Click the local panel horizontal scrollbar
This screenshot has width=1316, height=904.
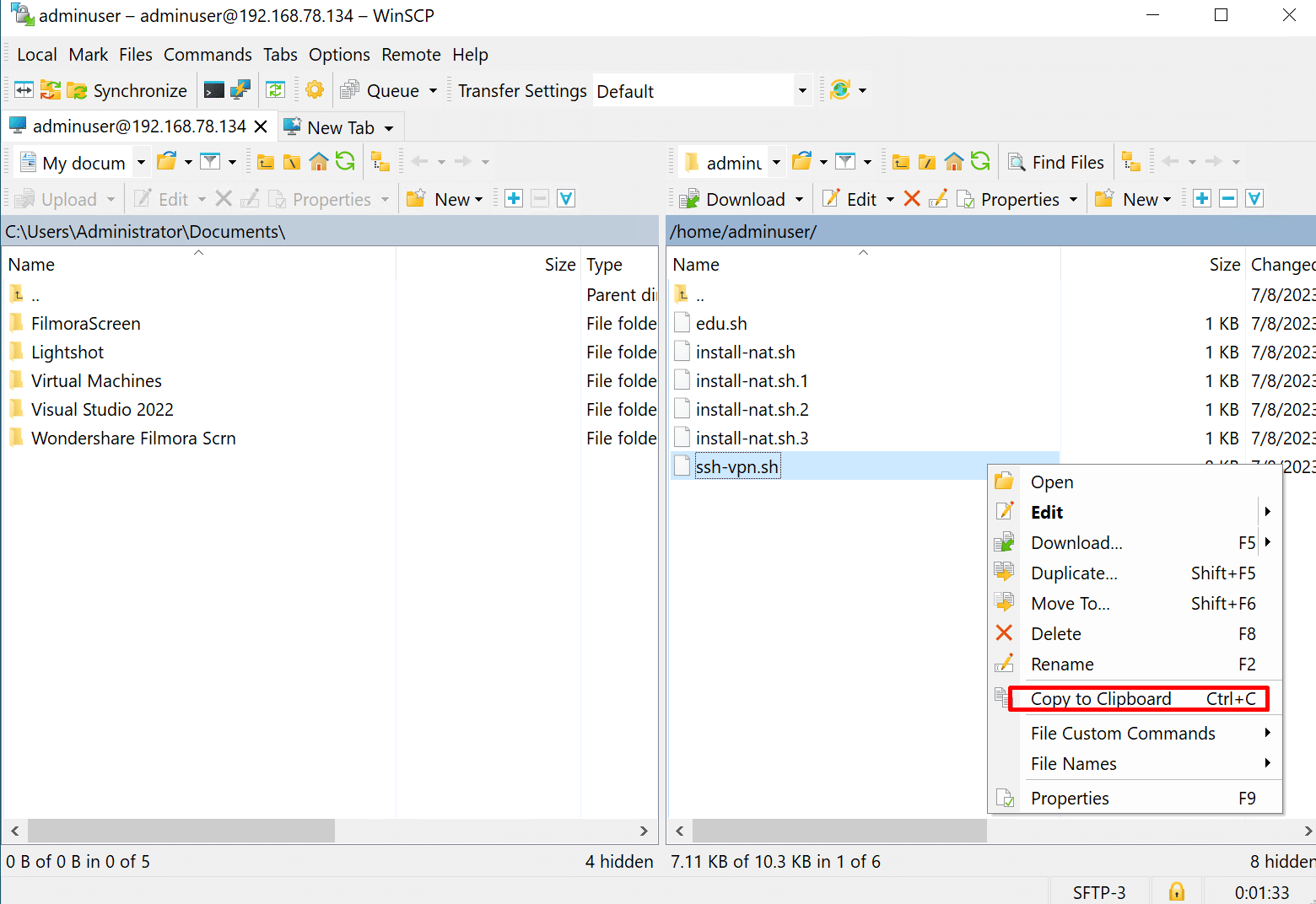(x=181, y=831)
